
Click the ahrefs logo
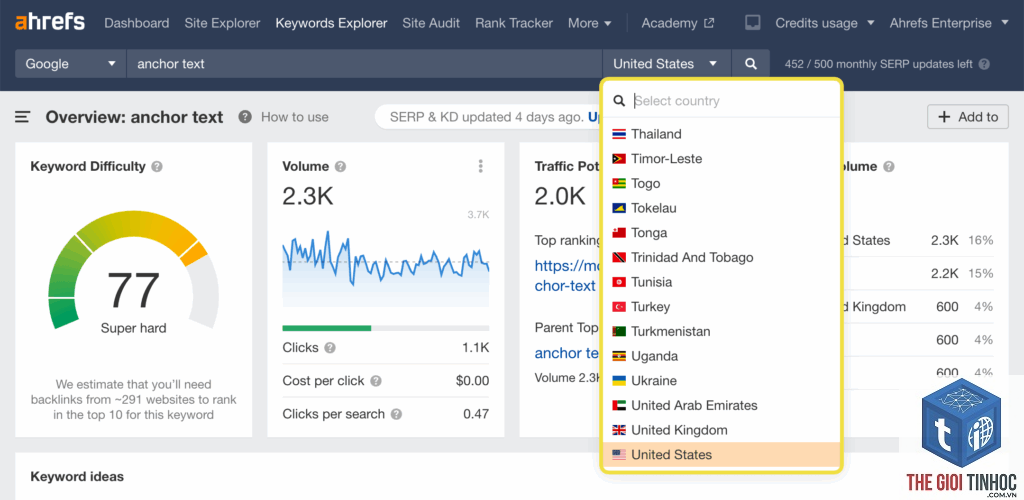point(50,22)
